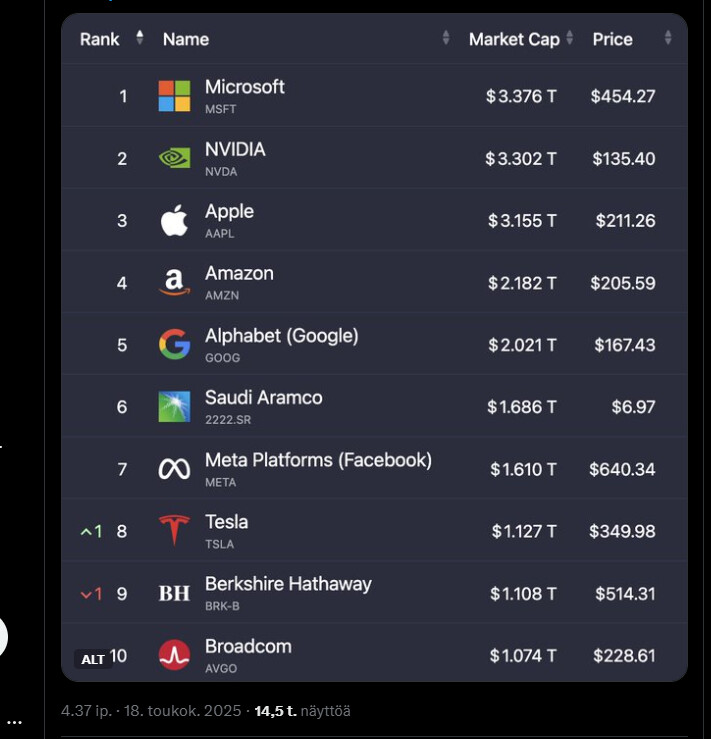Click the Microsoft four-color logo
Image resolution: width=711 pixels, height=739 pixels.
pos(174,96)
